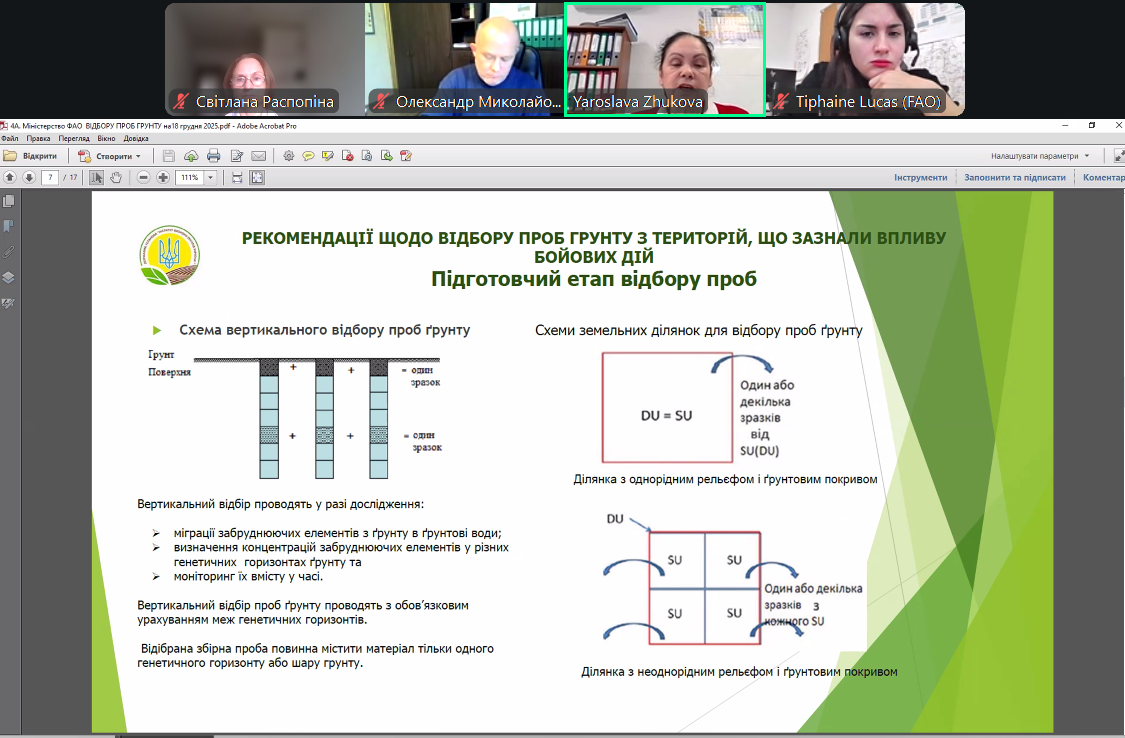
Task: Click the Save floppy disk icon
Action: tap(169, 156)
